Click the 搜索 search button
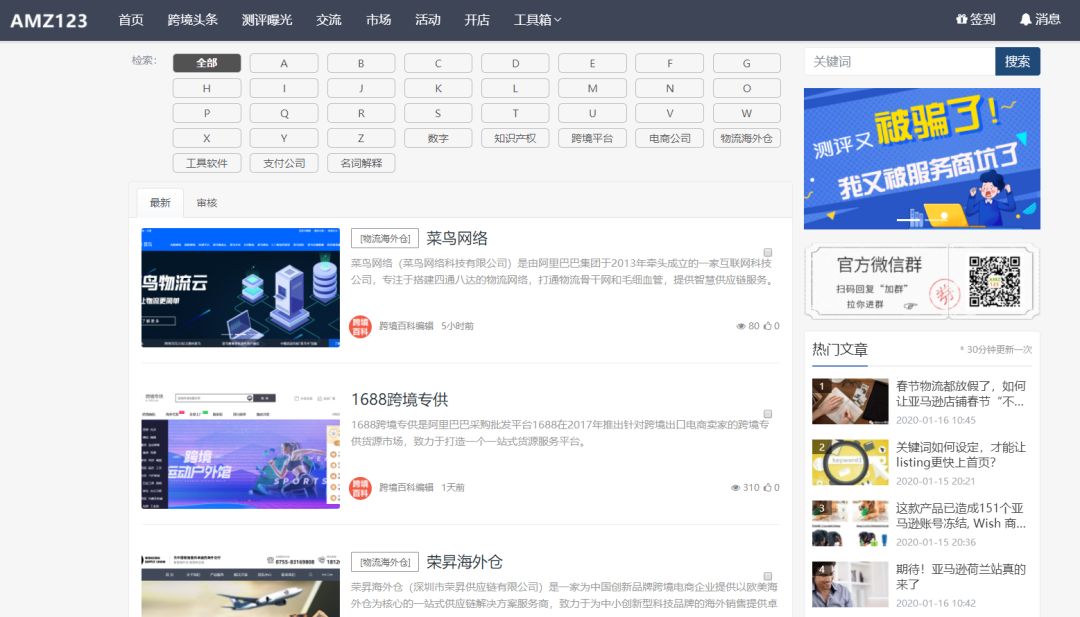The width and height of the screenshot is (1080, 617). (x=1017, y=61)
